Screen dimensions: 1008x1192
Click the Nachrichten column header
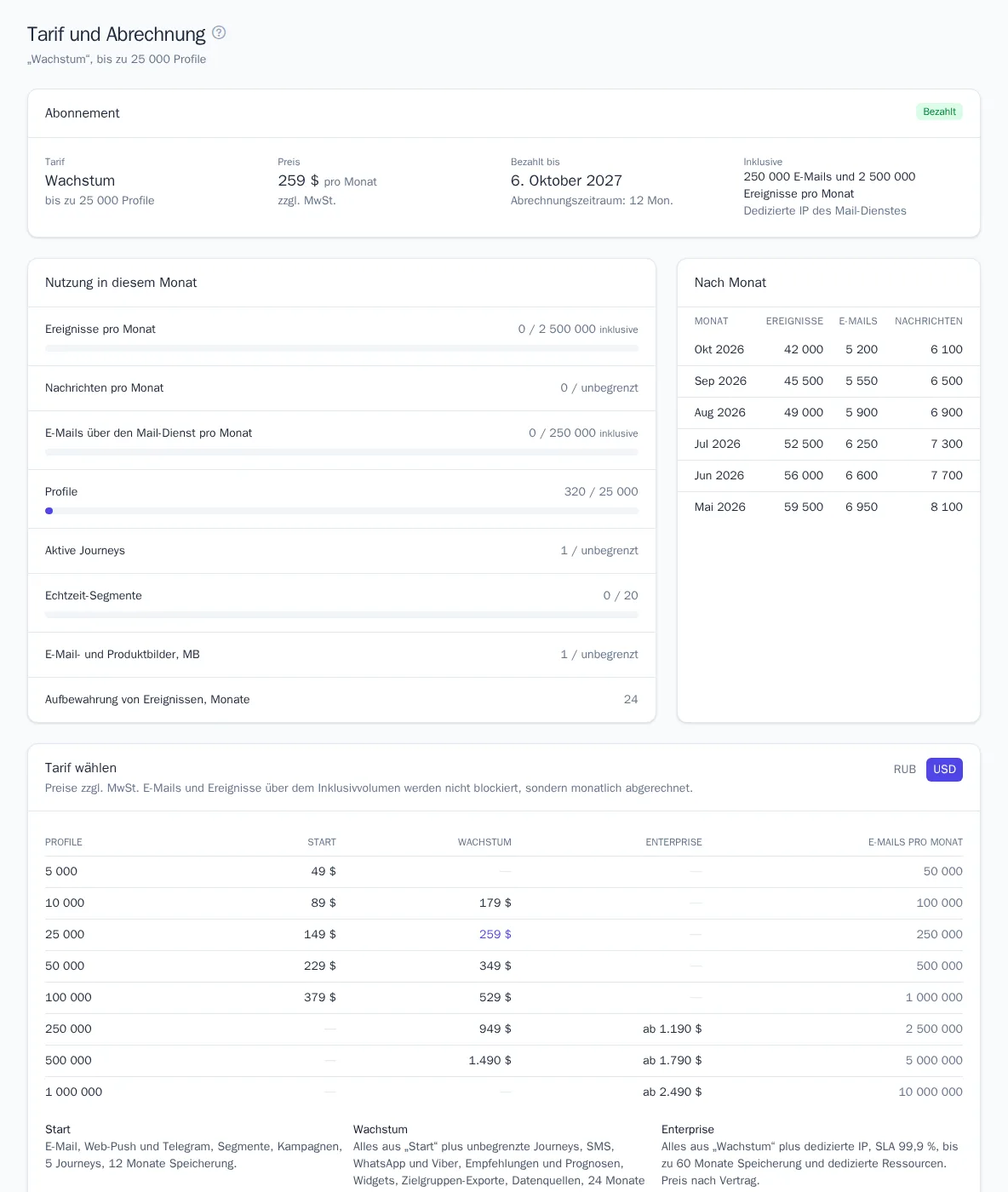coord(929,321)
